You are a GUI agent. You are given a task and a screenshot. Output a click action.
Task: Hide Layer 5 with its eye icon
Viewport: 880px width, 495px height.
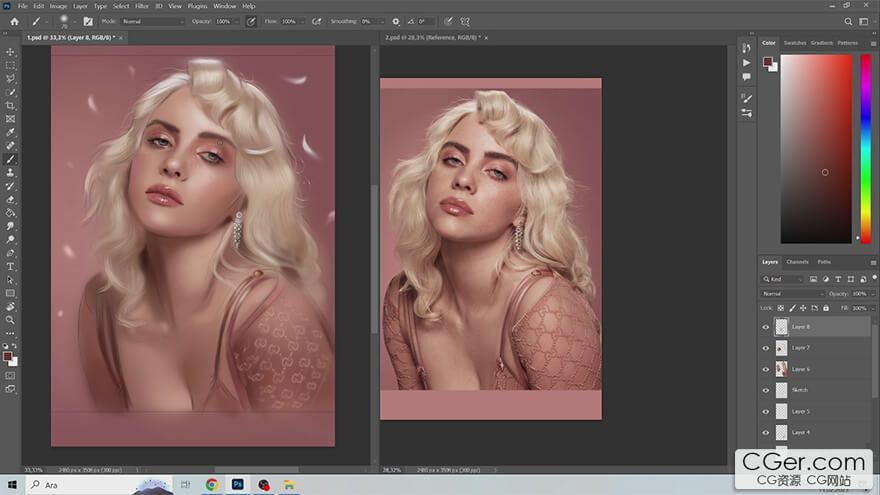click(x=766, y=411)
